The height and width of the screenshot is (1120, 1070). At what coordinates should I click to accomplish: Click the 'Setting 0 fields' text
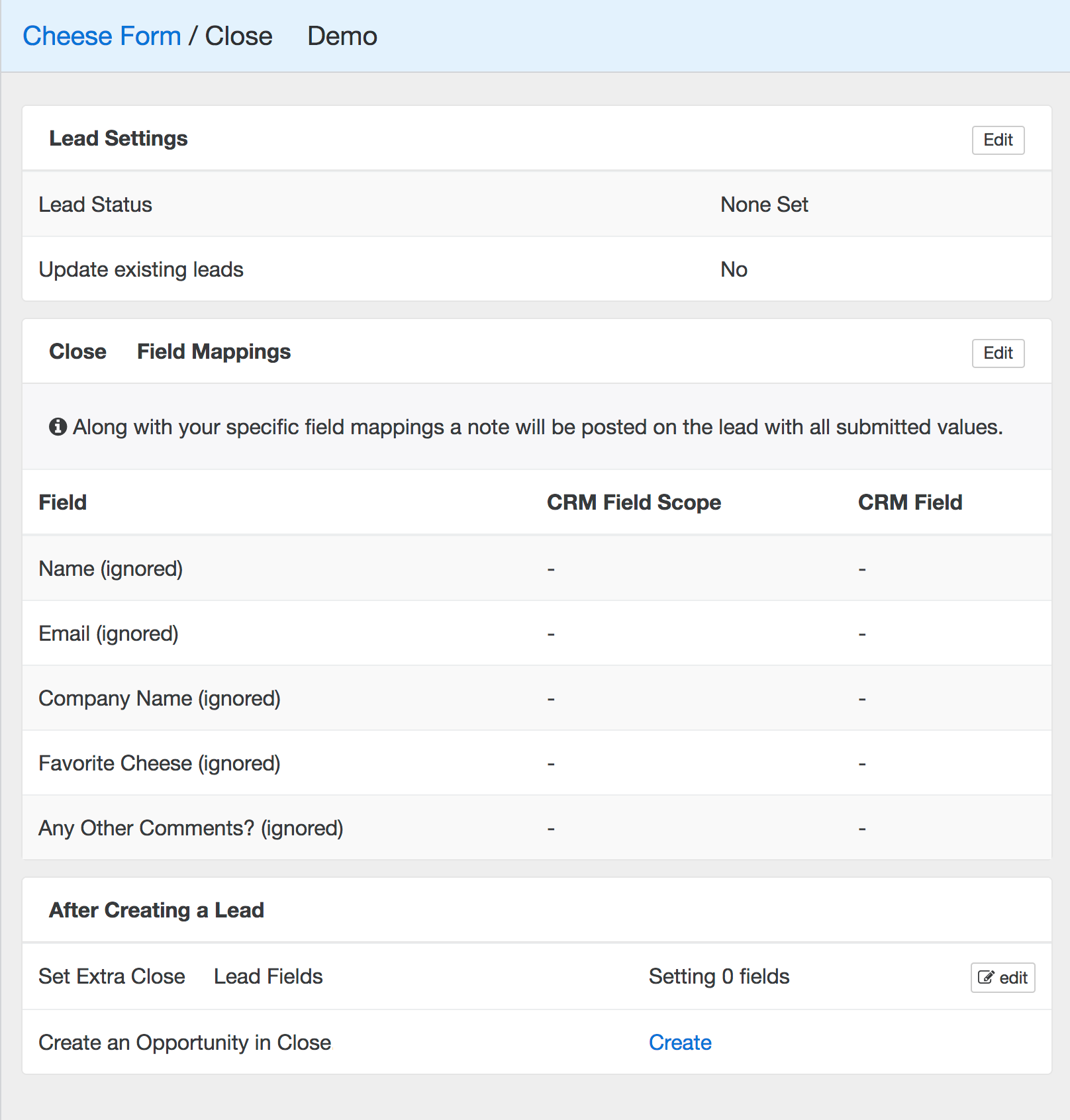tap(718, 976)
